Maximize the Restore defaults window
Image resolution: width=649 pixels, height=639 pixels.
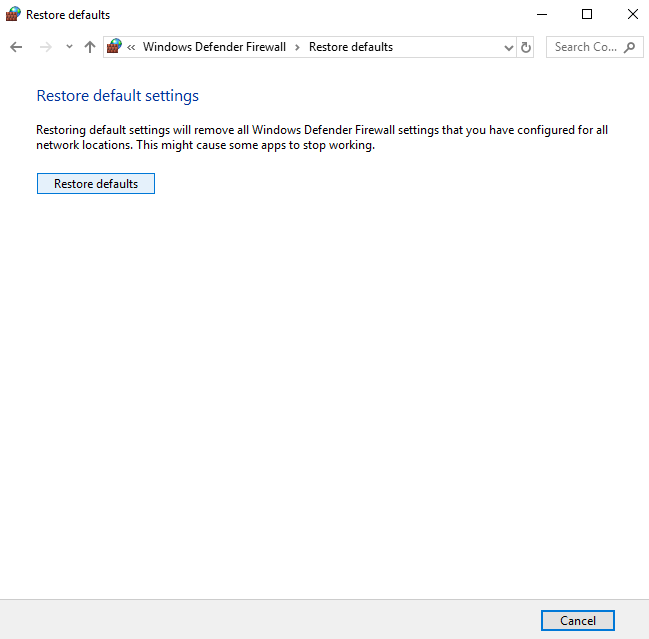(587, 14)
